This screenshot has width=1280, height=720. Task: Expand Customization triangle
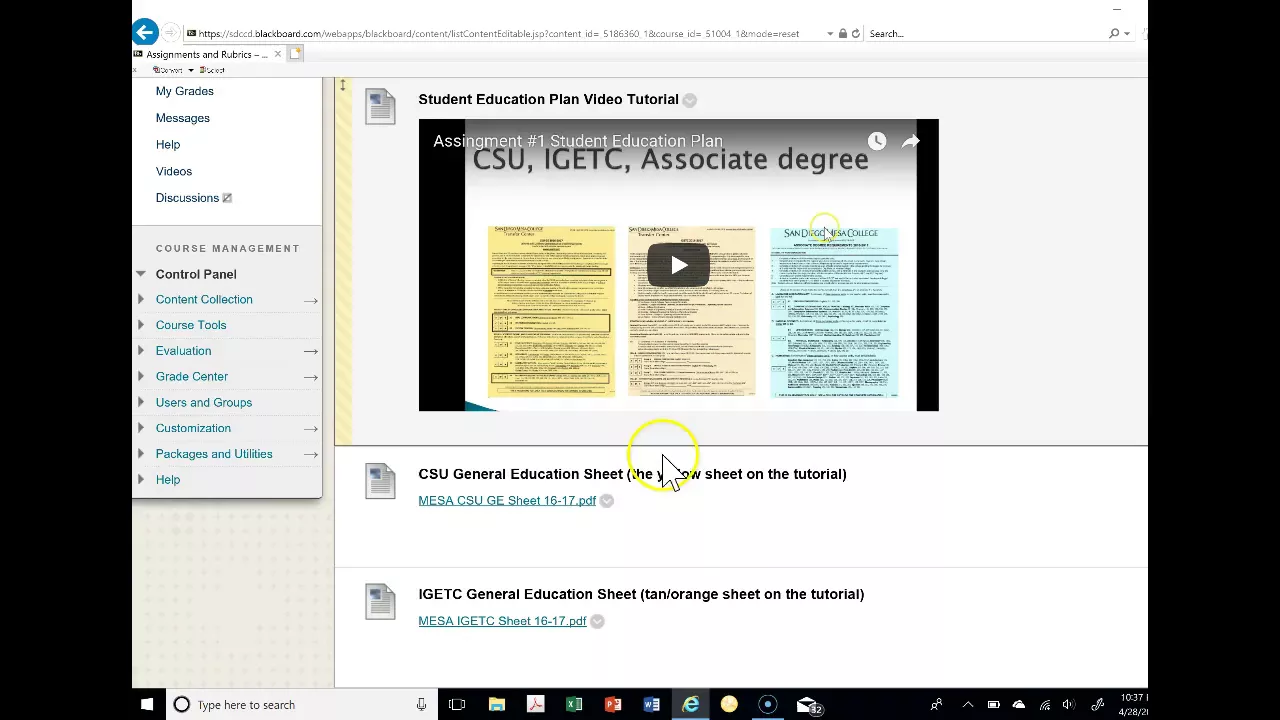[x=141, y=428]
